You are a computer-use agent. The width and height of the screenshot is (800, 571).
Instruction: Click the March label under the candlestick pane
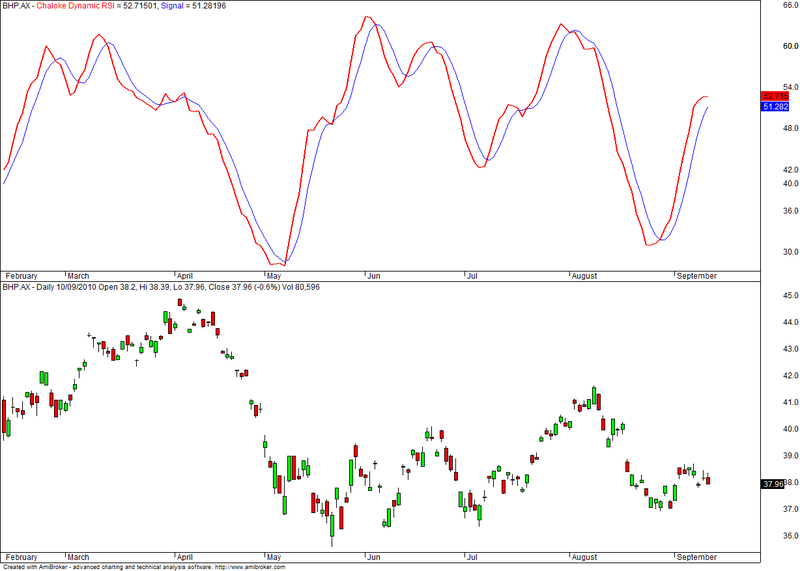pyautogui.click(x=78, y=557)
